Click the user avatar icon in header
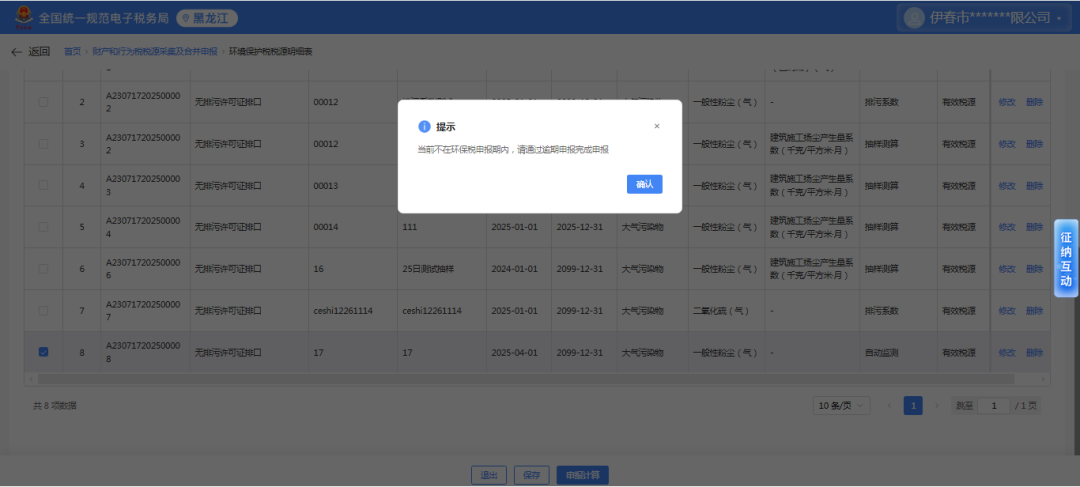The height and width of the screenshot is (487, 1080). pyautogui.click(x=914, y=18)
